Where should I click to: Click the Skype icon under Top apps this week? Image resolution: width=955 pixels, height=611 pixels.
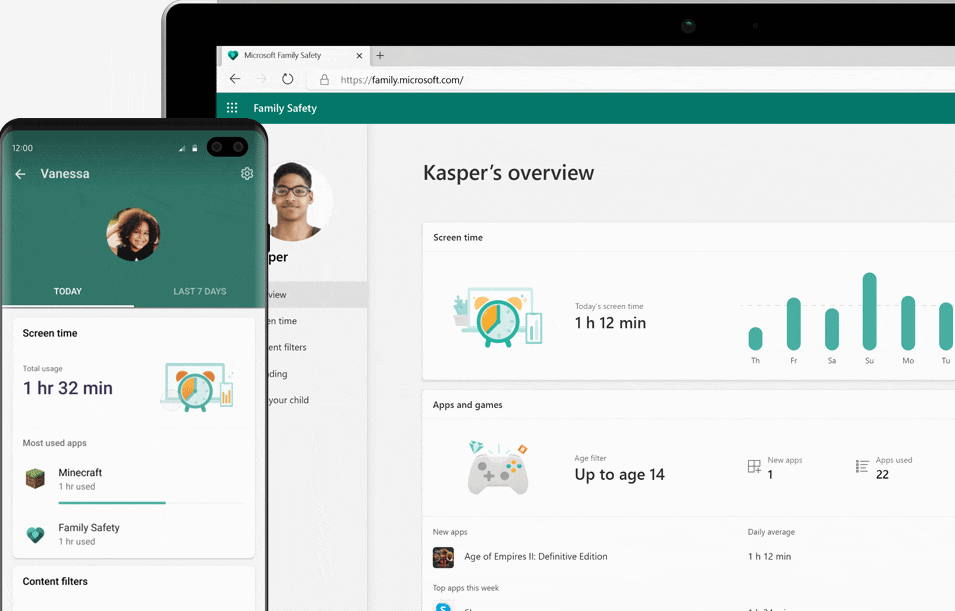[443, 605]
